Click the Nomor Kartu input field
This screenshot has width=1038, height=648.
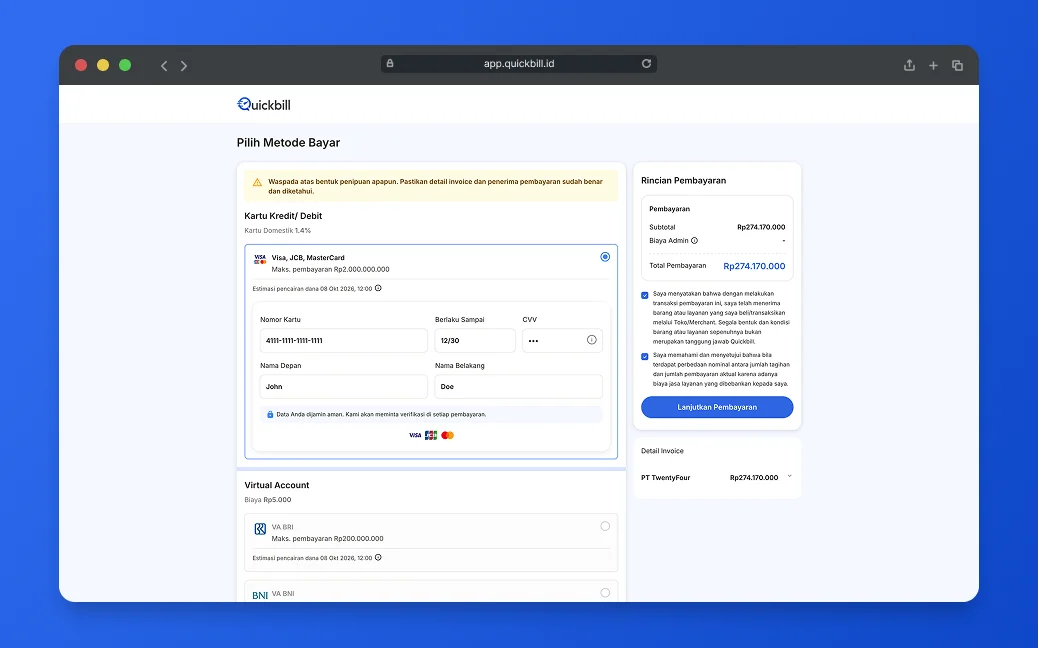(344, 340)
